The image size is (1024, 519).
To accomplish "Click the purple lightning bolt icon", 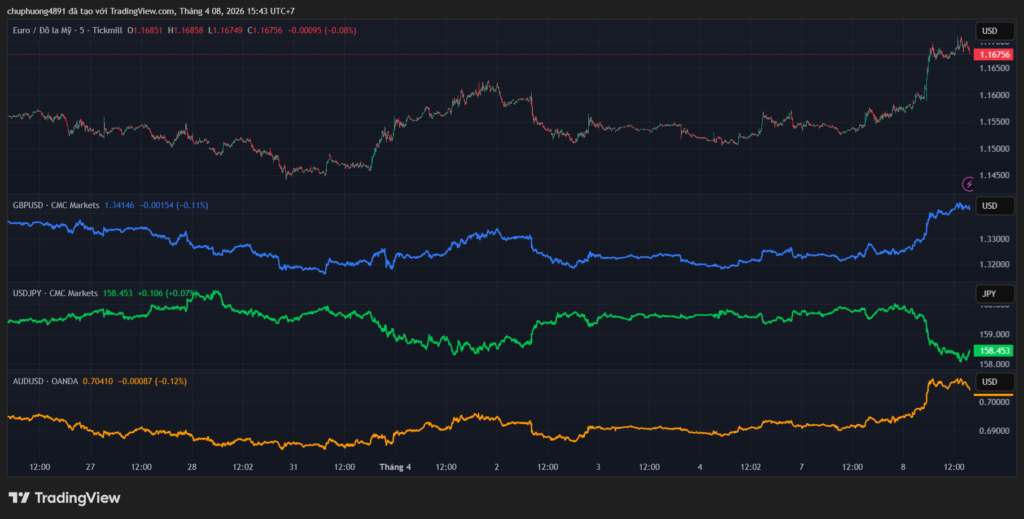I will (x=968, y=184).
